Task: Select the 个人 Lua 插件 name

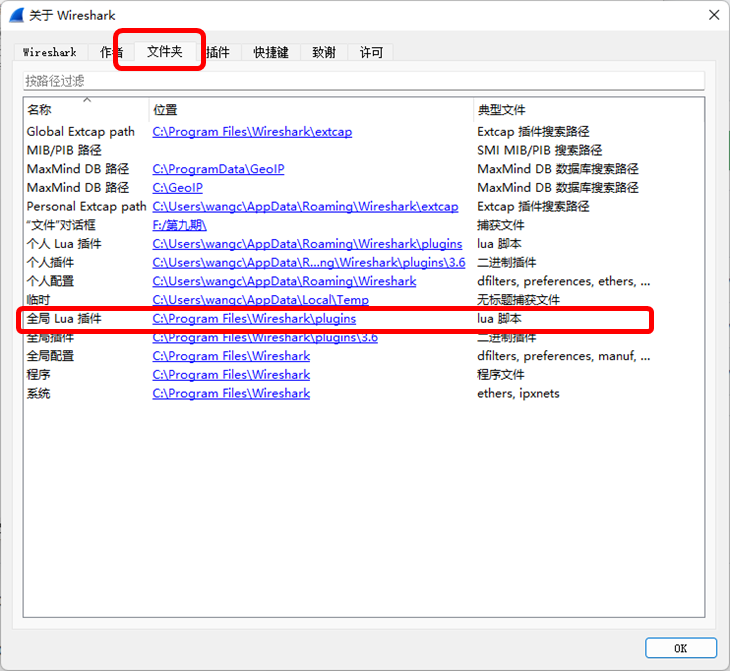Action: [x=64, y=244]
